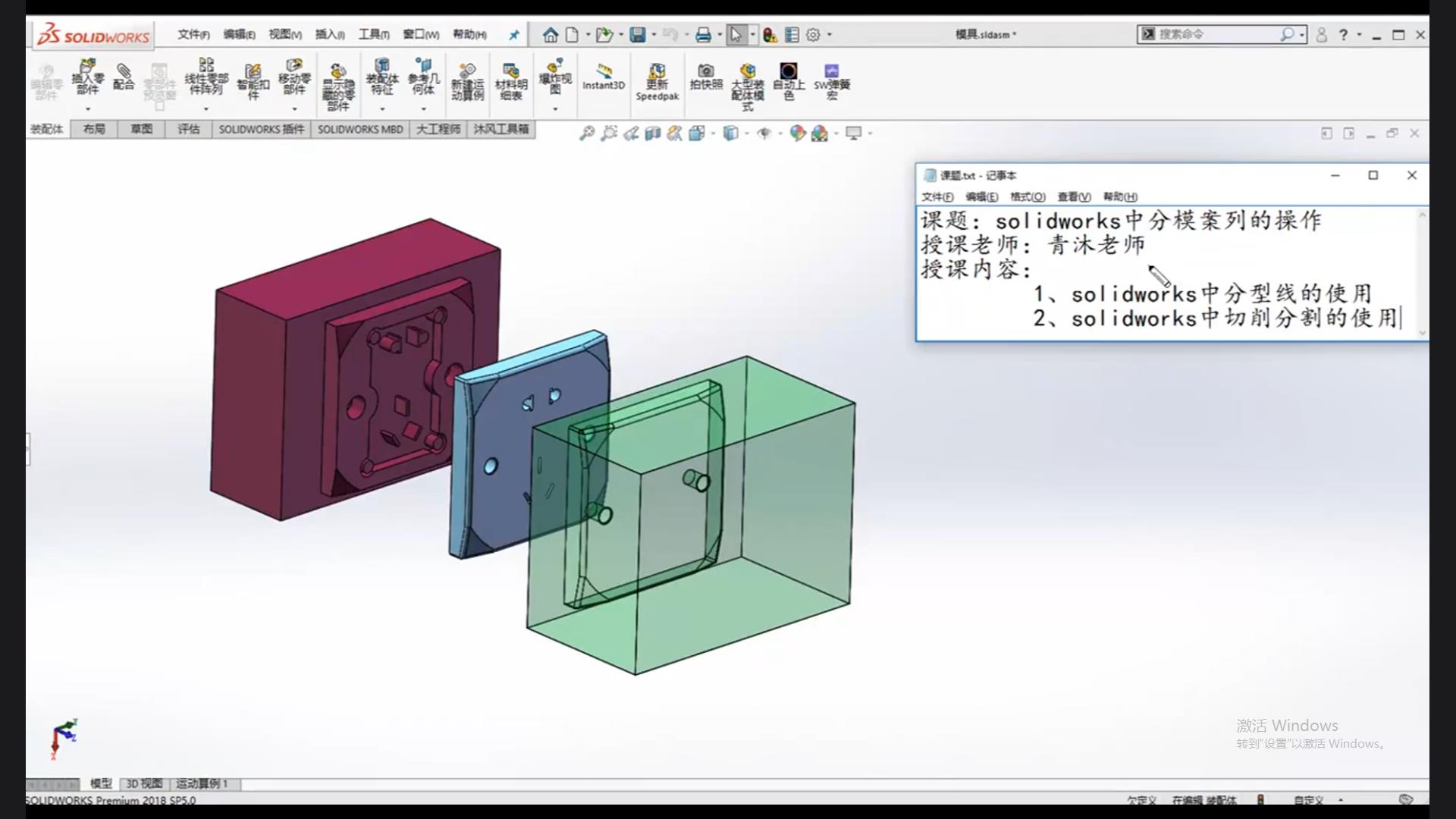Click the Smart Fasteners (智能扣件) icon
The height and width of the screenshot is (819, 1456).
pyautogui.click(x=253, y=81)
